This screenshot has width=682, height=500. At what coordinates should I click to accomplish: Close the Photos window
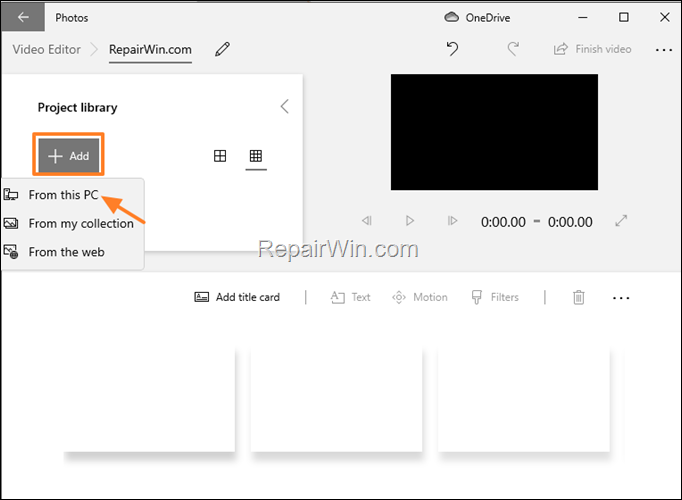click(665, 17)
